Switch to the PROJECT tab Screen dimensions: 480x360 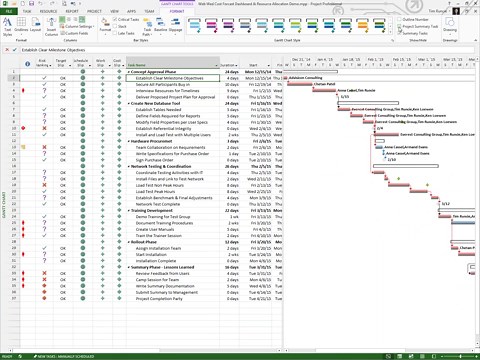pos(94,11)
